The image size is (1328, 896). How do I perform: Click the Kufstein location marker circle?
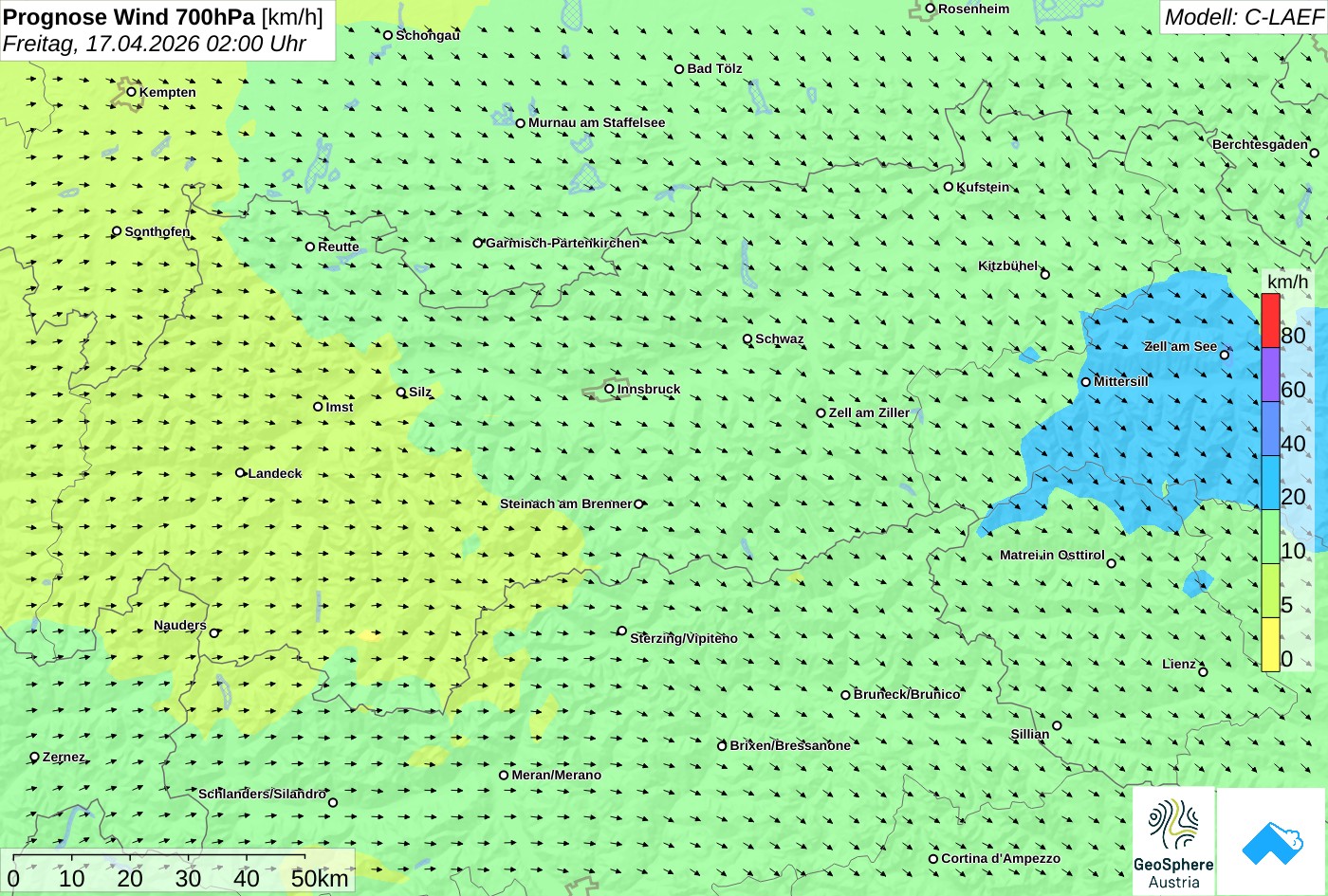click(948, 187)
